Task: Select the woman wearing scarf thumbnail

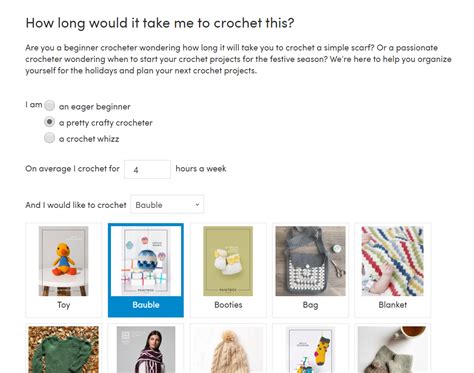Action: 146,349
